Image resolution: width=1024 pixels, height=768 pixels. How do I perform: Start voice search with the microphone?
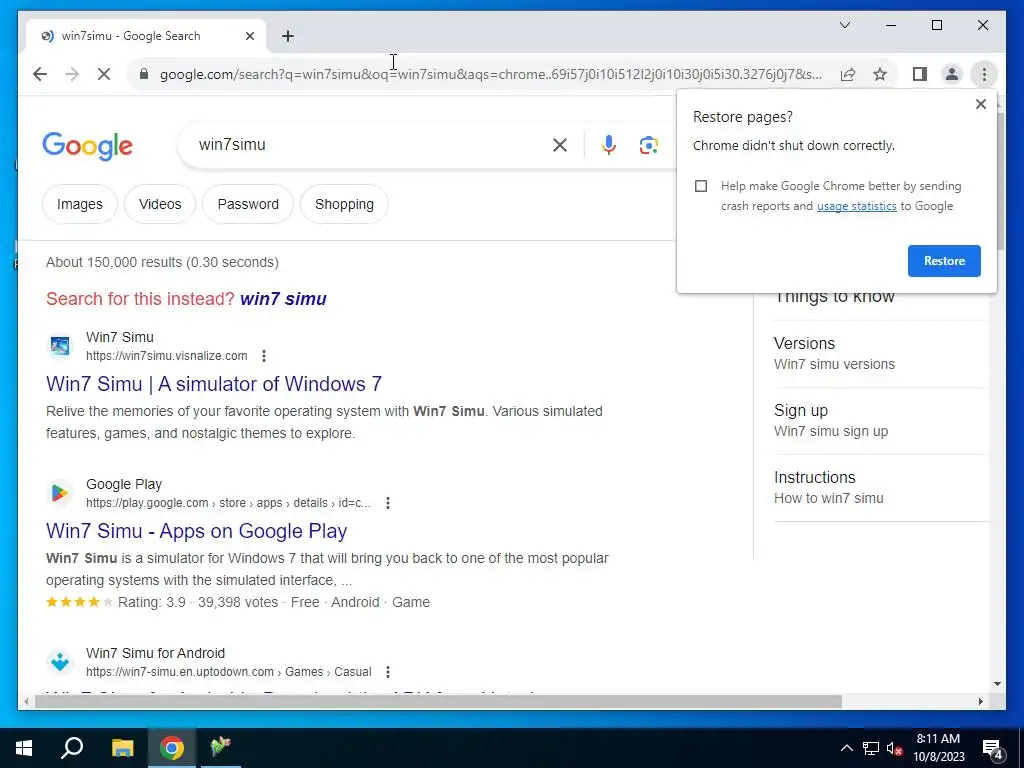(x=609, y=145)
